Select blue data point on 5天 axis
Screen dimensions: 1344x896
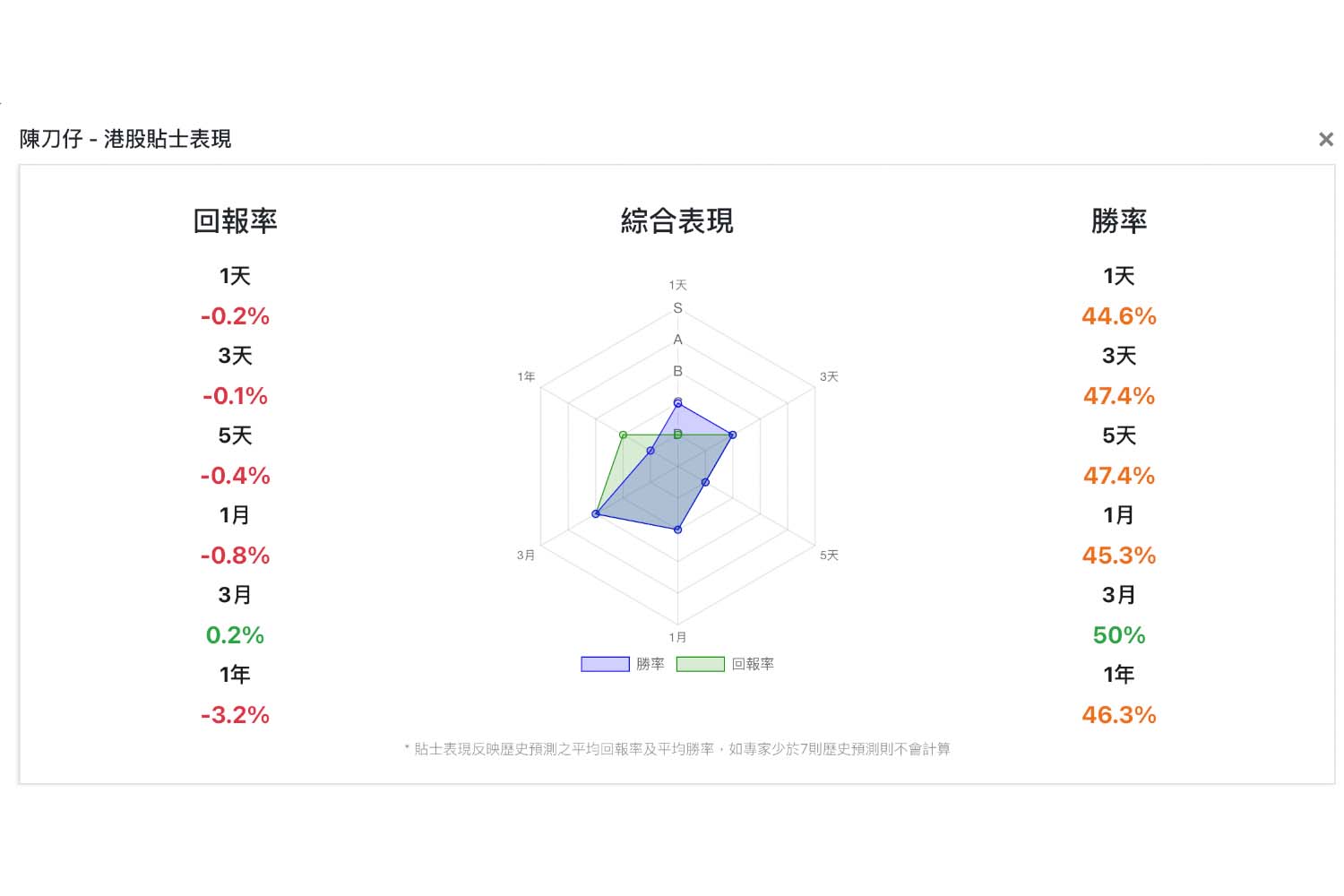(705, 482)
